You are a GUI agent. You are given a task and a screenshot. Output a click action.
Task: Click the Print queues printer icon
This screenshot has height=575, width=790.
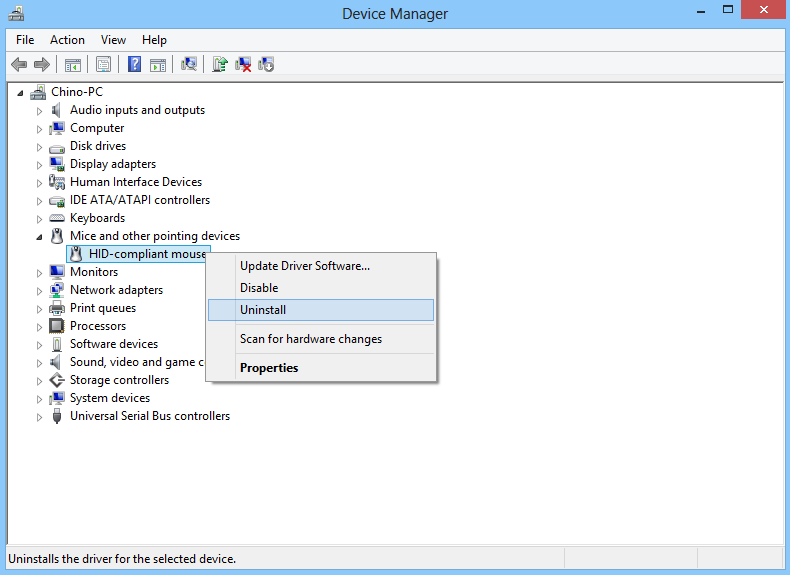[57, 308]
